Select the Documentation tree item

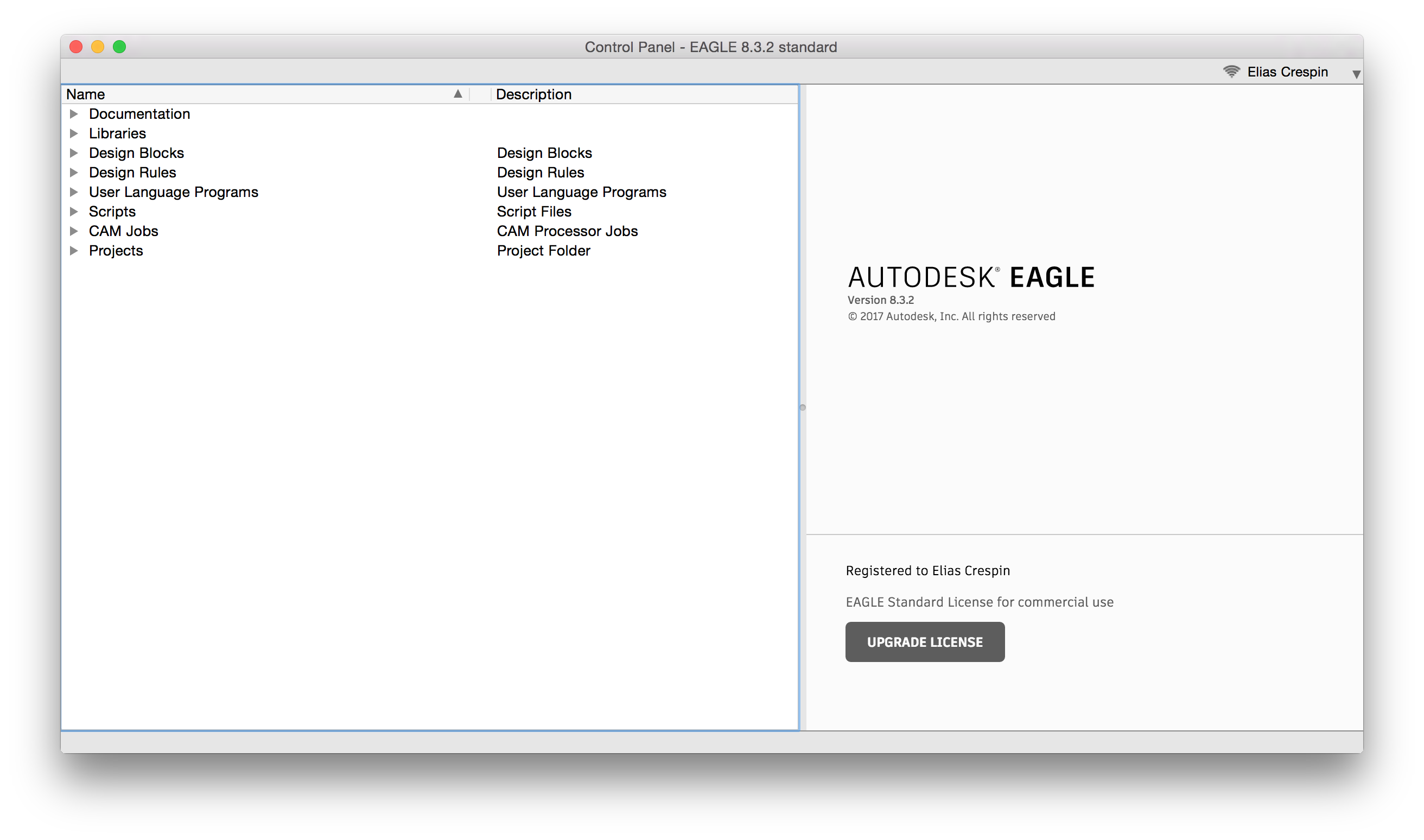(139, 114)
